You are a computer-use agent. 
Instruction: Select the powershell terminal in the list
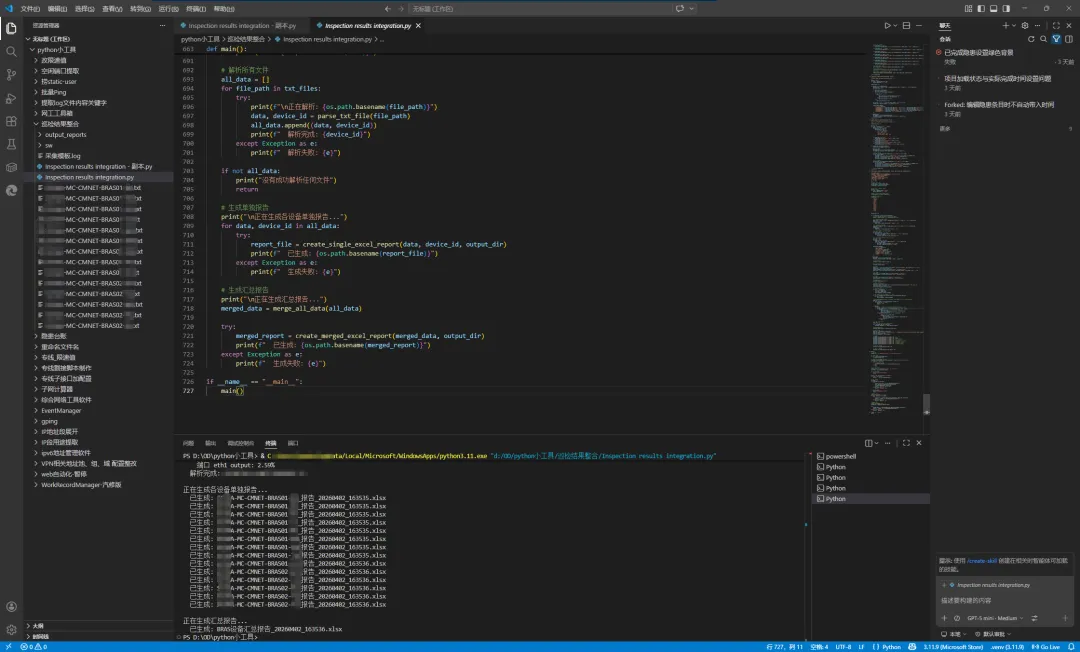842,456
